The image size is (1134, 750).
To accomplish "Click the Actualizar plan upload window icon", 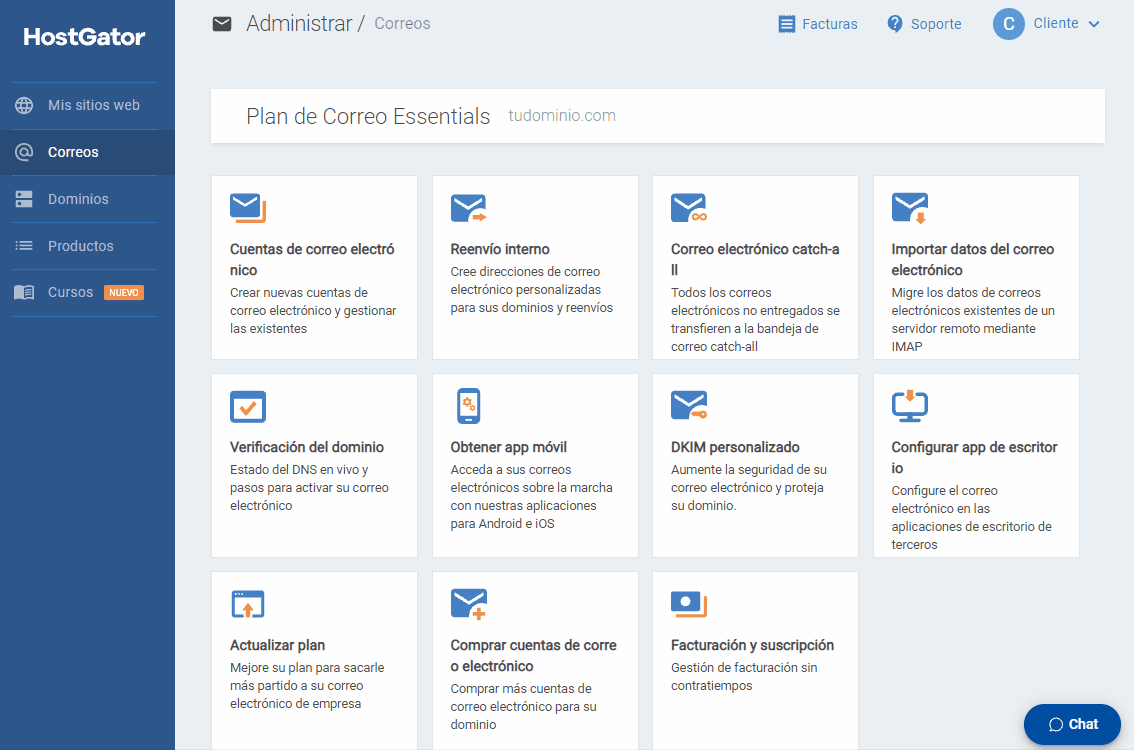I will pos(247,604).
